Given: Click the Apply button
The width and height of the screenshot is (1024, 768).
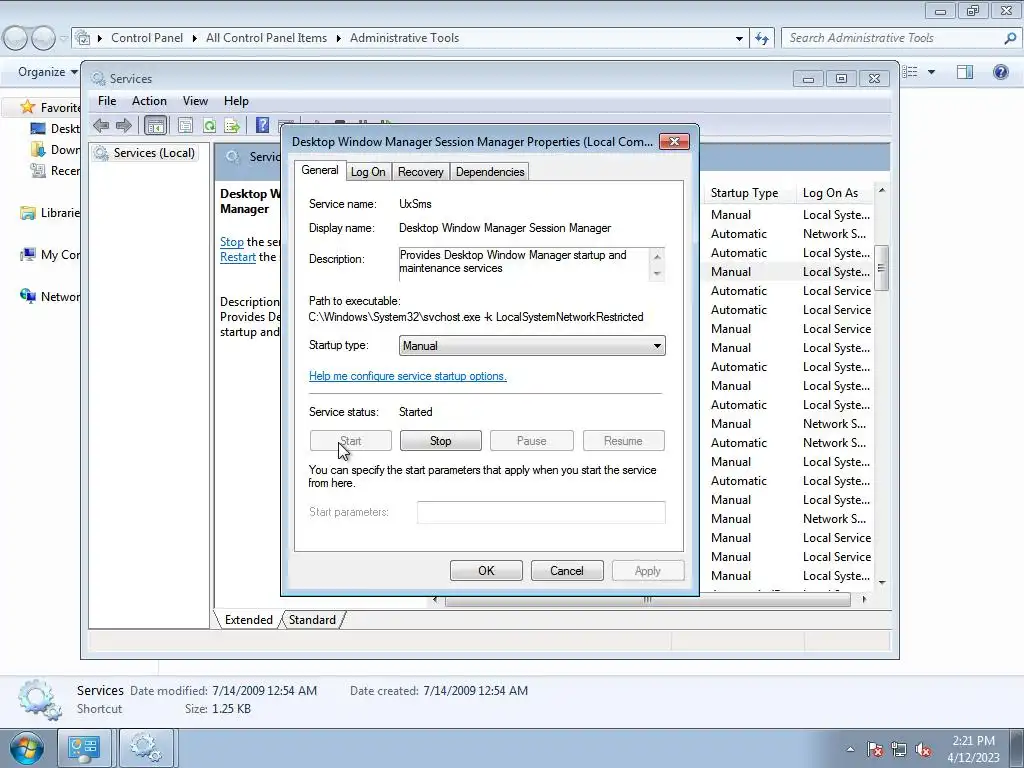Looking at the screenshot, I should tap(647, 571).
